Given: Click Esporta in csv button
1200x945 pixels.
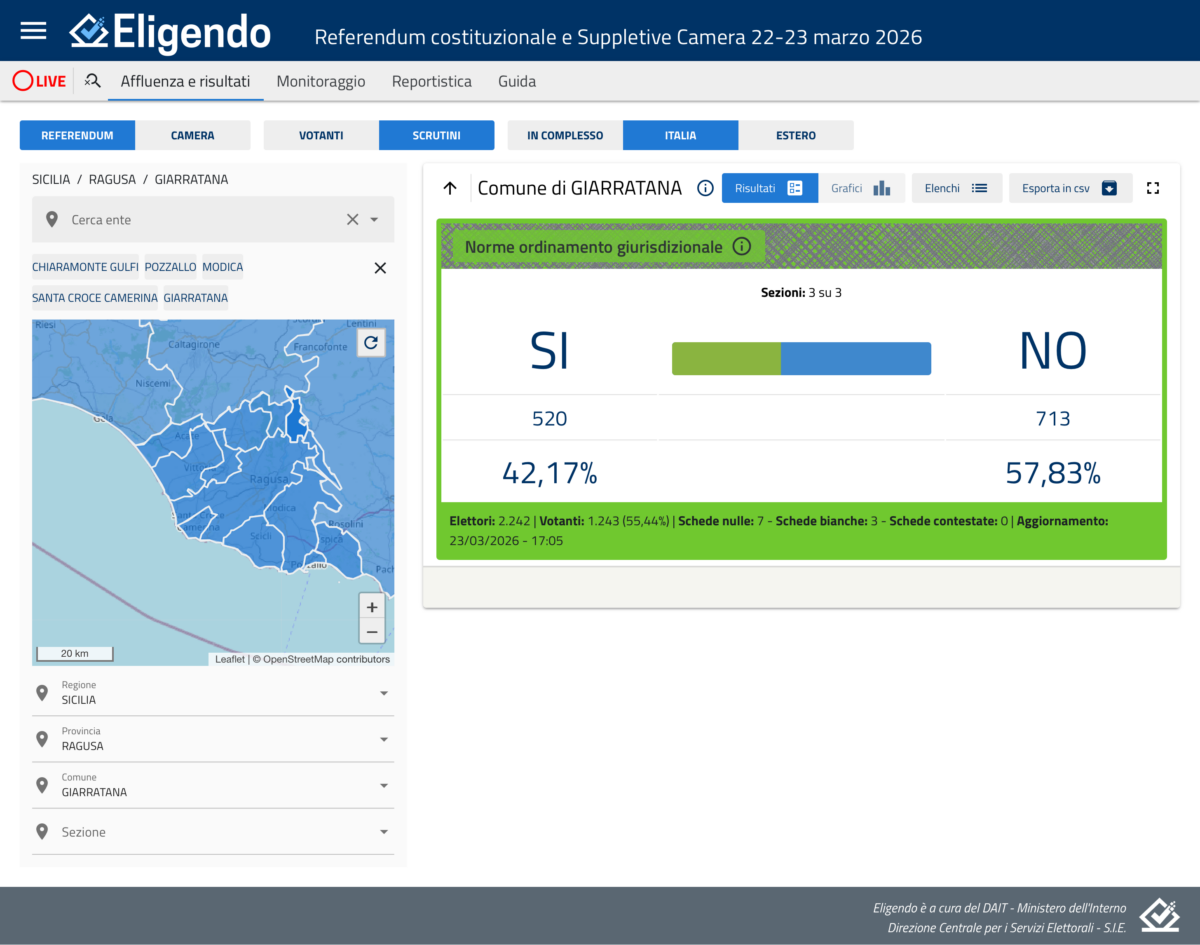Looking at the screenshot, I should point(1069,188).
